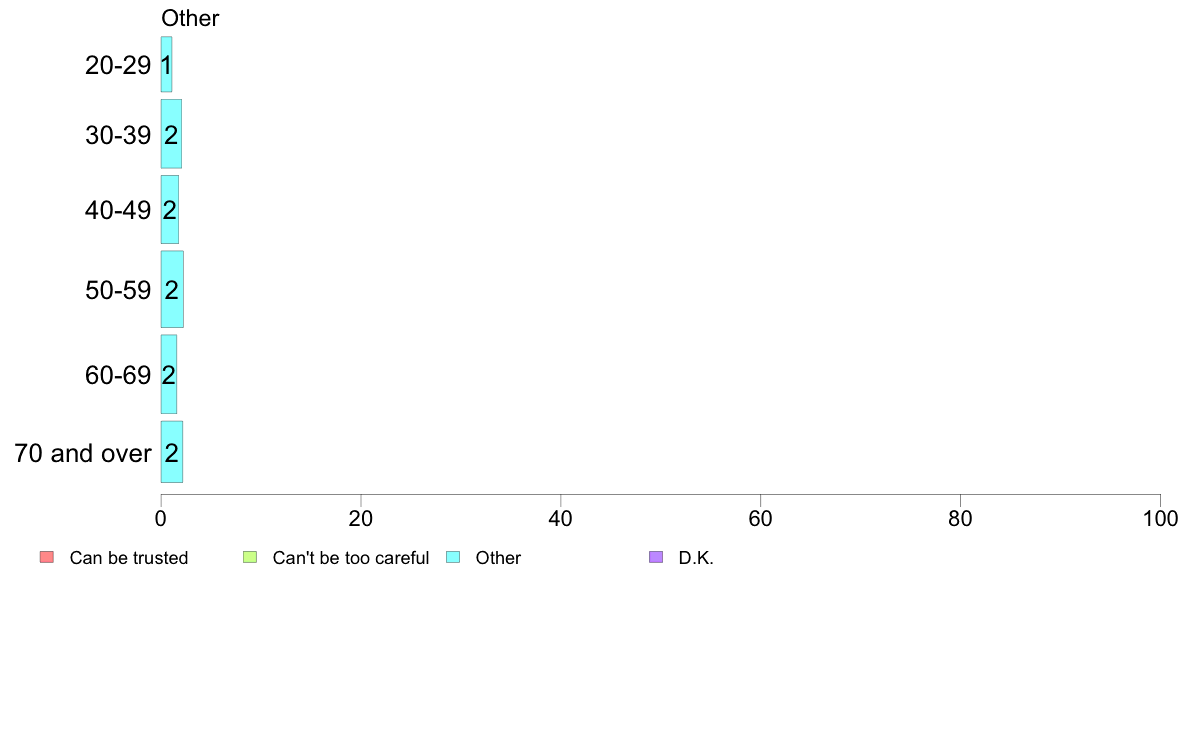Click the 20-29 axis label
1188x736 pixels.
coord(118,65)
